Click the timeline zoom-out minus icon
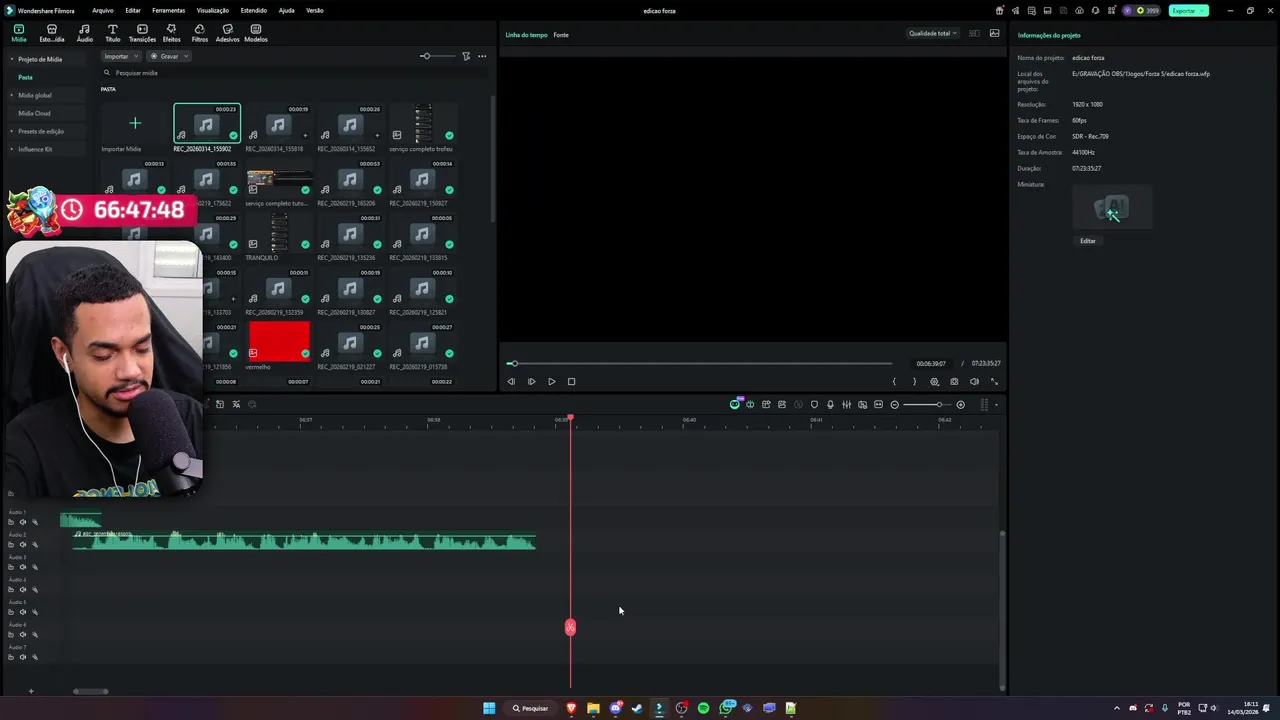 894,404
